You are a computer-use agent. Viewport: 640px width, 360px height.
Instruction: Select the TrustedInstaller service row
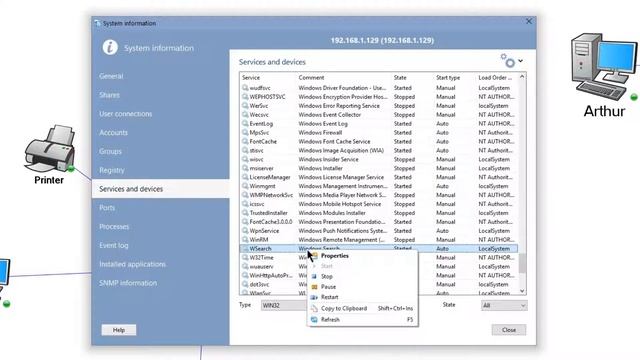pos(379,213)
